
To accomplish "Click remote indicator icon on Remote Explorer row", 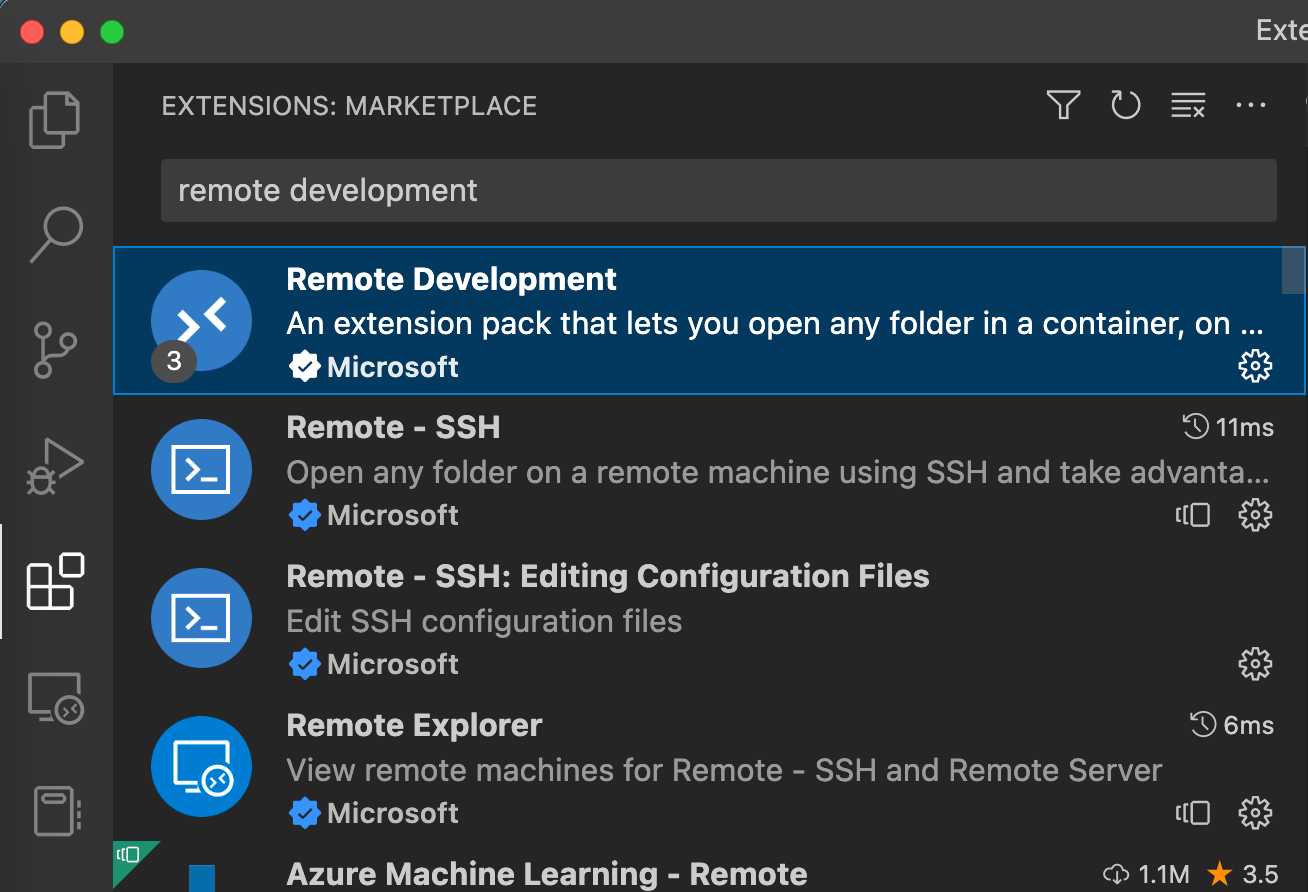I will (x=1193, y=812).
